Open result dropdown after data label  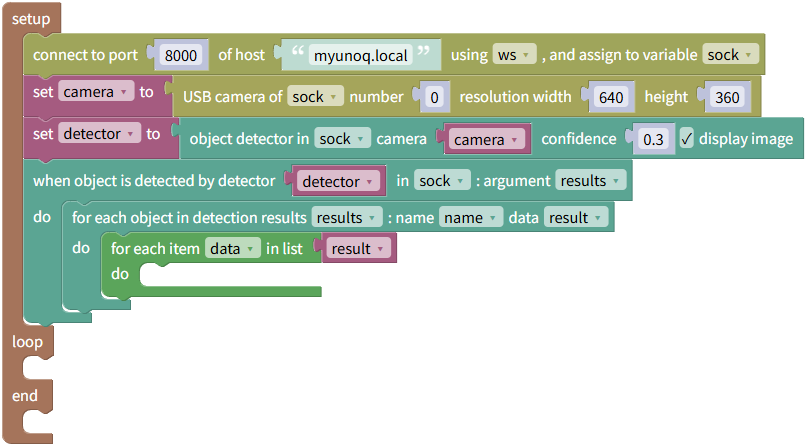[x=576, y=218]
